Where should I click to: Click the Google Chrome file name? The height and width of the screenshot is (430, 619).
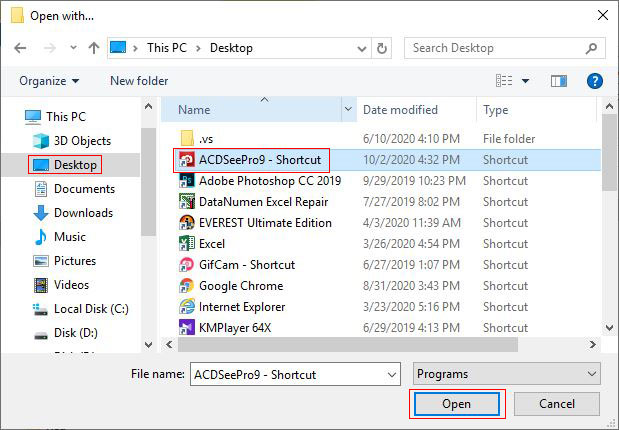pyautogui.click(x=241, y=285)
